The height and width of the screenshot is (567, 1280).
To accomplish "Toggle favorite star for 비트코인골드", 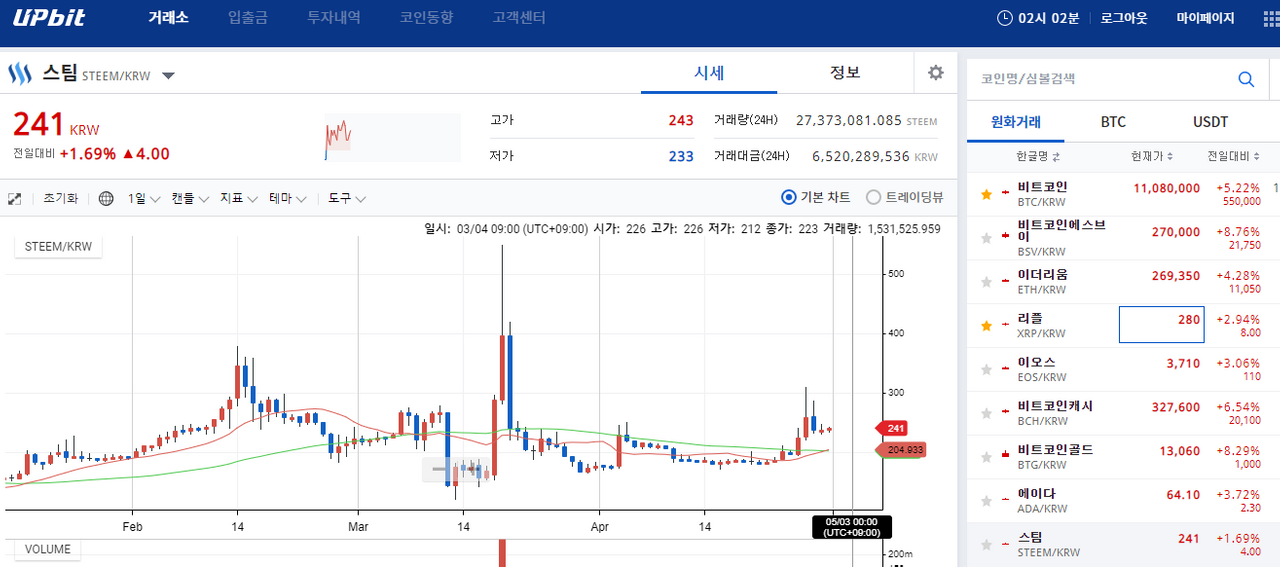I will pos(987,457).
